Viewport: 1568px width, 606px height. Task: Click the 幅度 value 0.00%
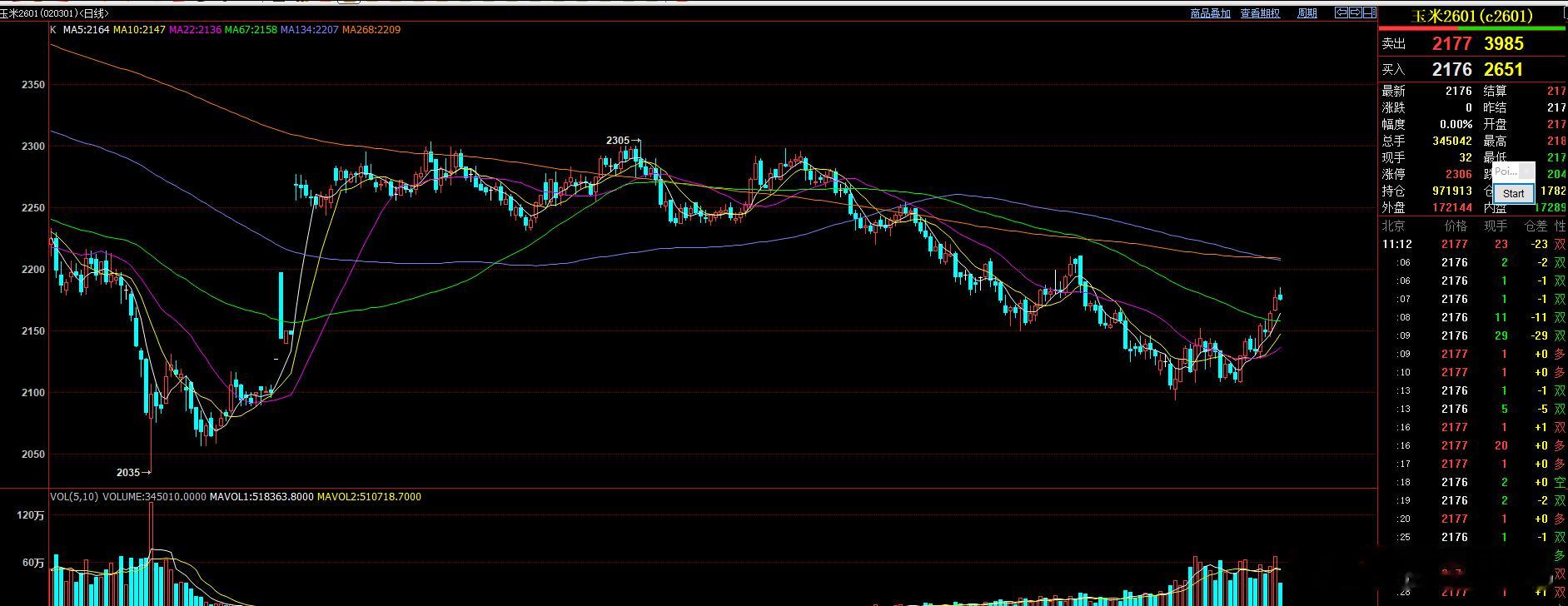point(1455,124)
